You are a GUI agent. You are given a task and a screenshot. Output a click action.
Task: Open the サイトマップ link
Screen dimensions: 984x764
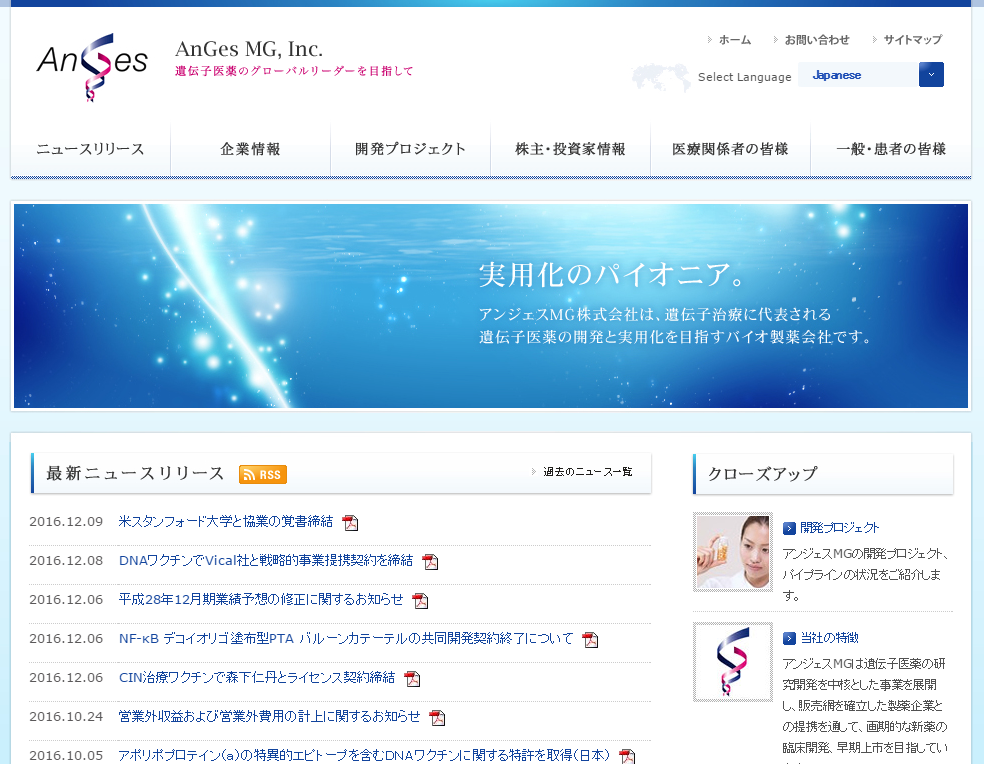[x=913, y=40]
